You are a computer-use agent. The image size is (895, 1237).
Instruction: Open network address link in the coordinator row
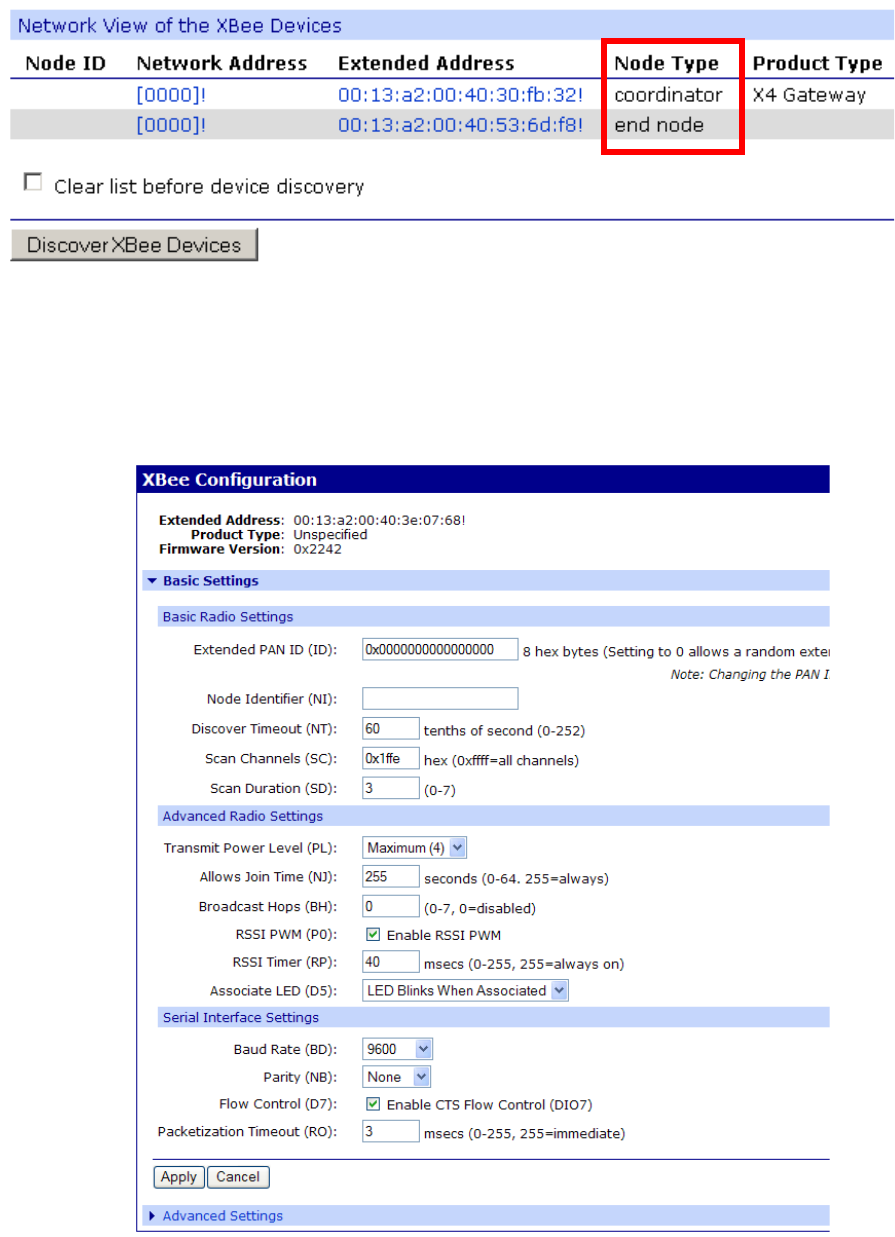coord(171,96)
